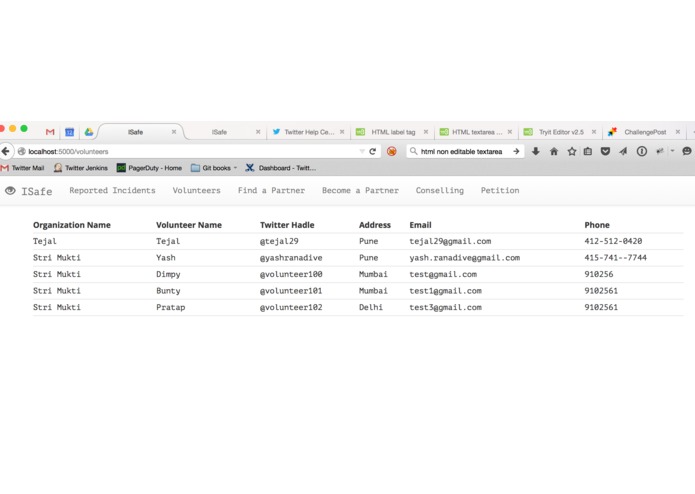
Task: Select phone number 910256
Action: (599, 275)
